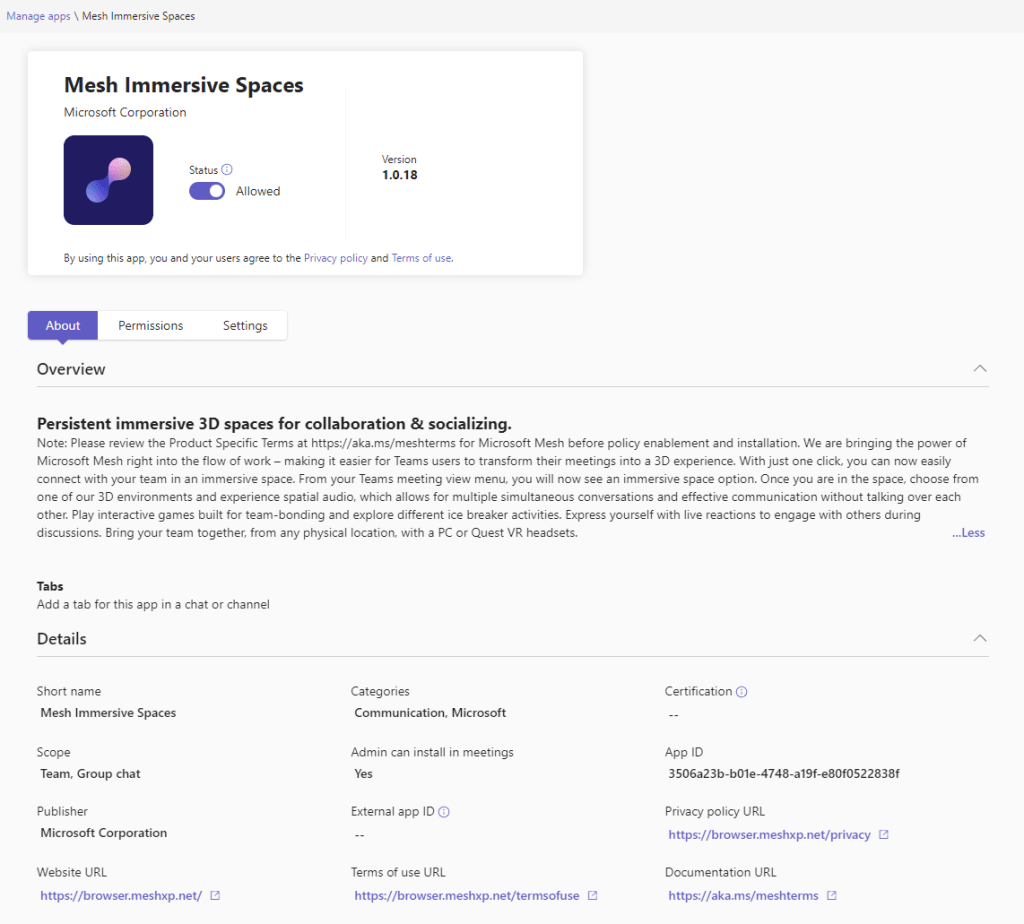The width and height of the screenshot is (1024, 924).
Task: Collapse the Details section chevron
Action: tap(980, 638)
